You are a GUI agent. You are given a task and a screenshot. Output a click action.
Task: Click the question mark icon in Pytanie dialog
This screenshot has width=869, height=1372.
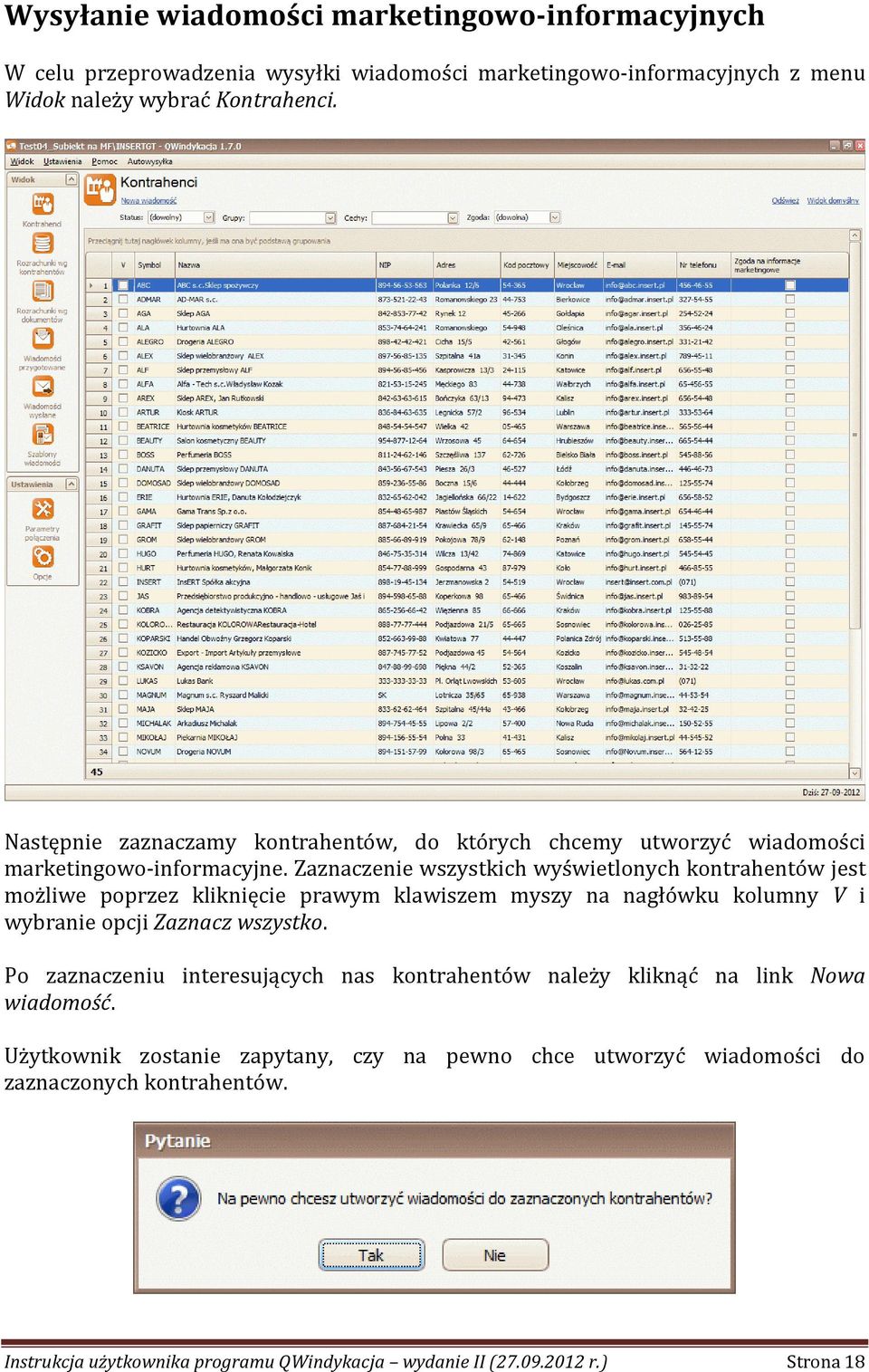coord(179,1198)
